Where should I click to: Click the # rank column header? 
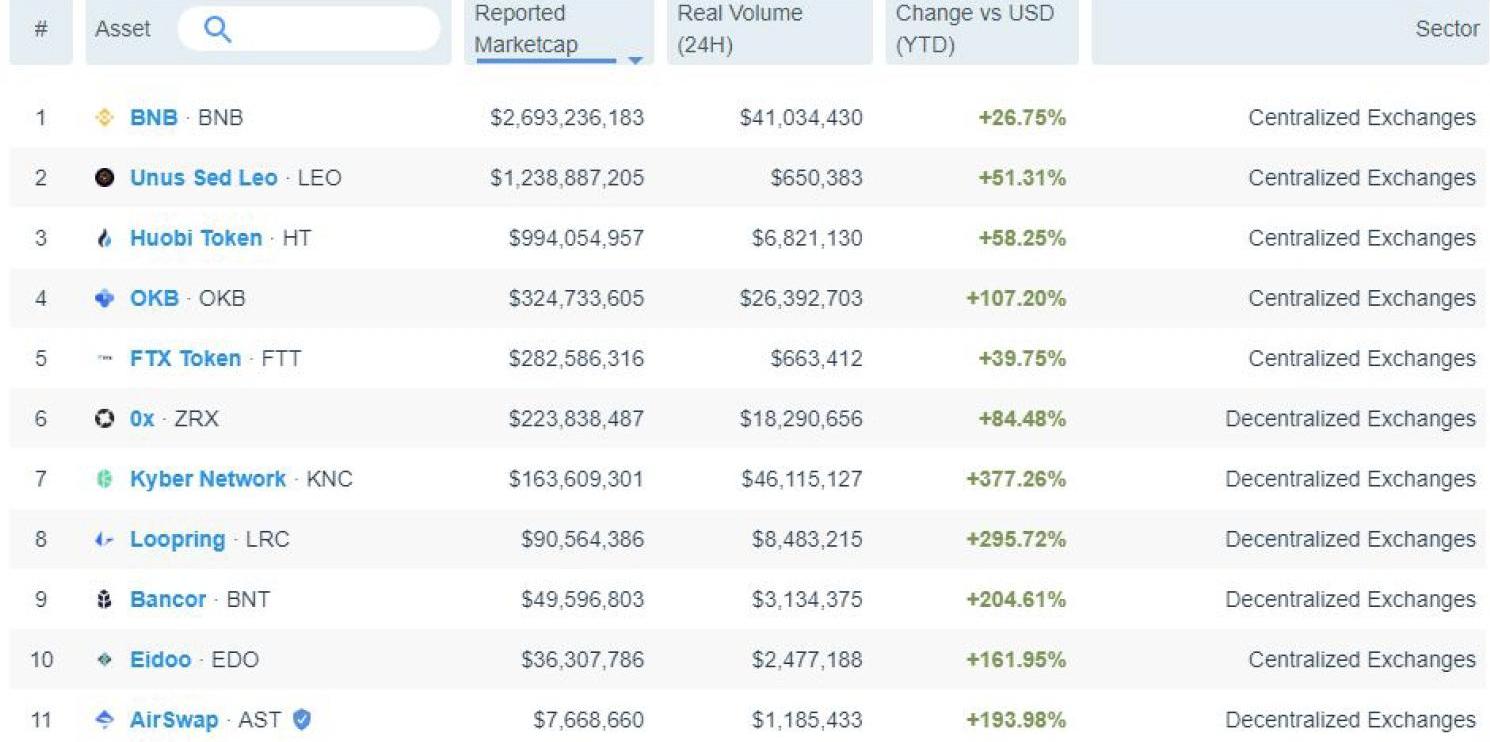tap(41, 30)
